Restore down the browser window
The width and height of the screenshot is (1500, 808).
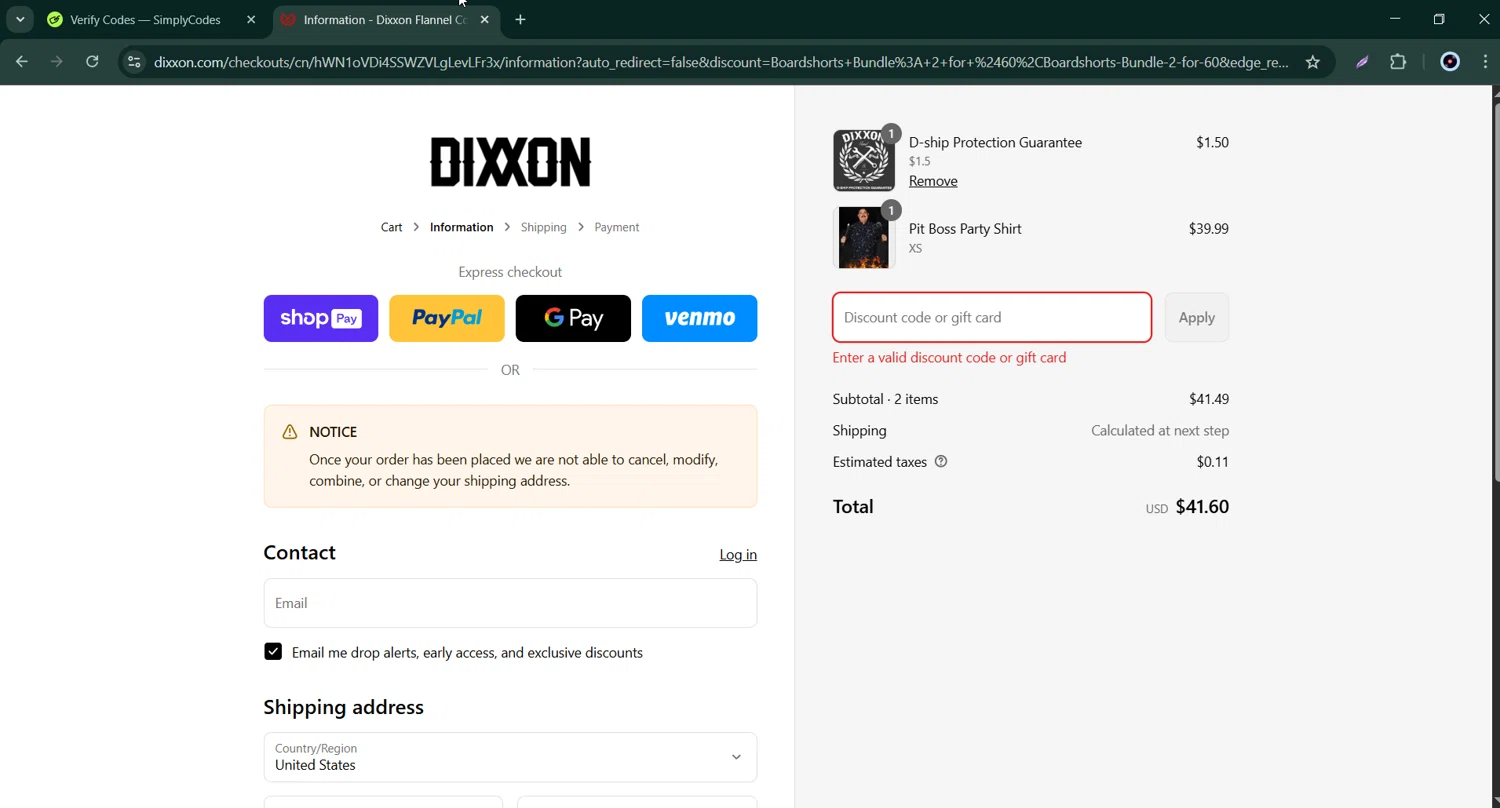(1439, 19)
